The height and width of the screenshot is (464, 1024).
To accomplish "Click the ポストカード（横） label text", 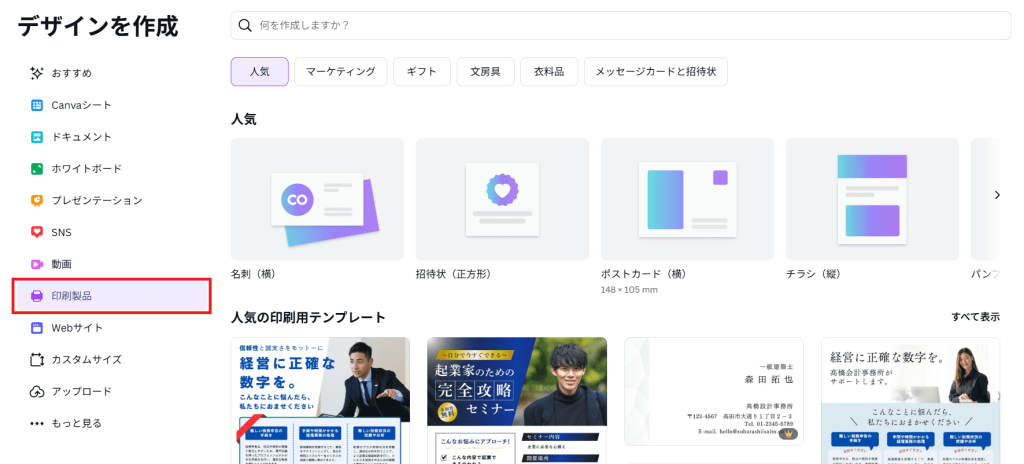I will coord(644,274).
